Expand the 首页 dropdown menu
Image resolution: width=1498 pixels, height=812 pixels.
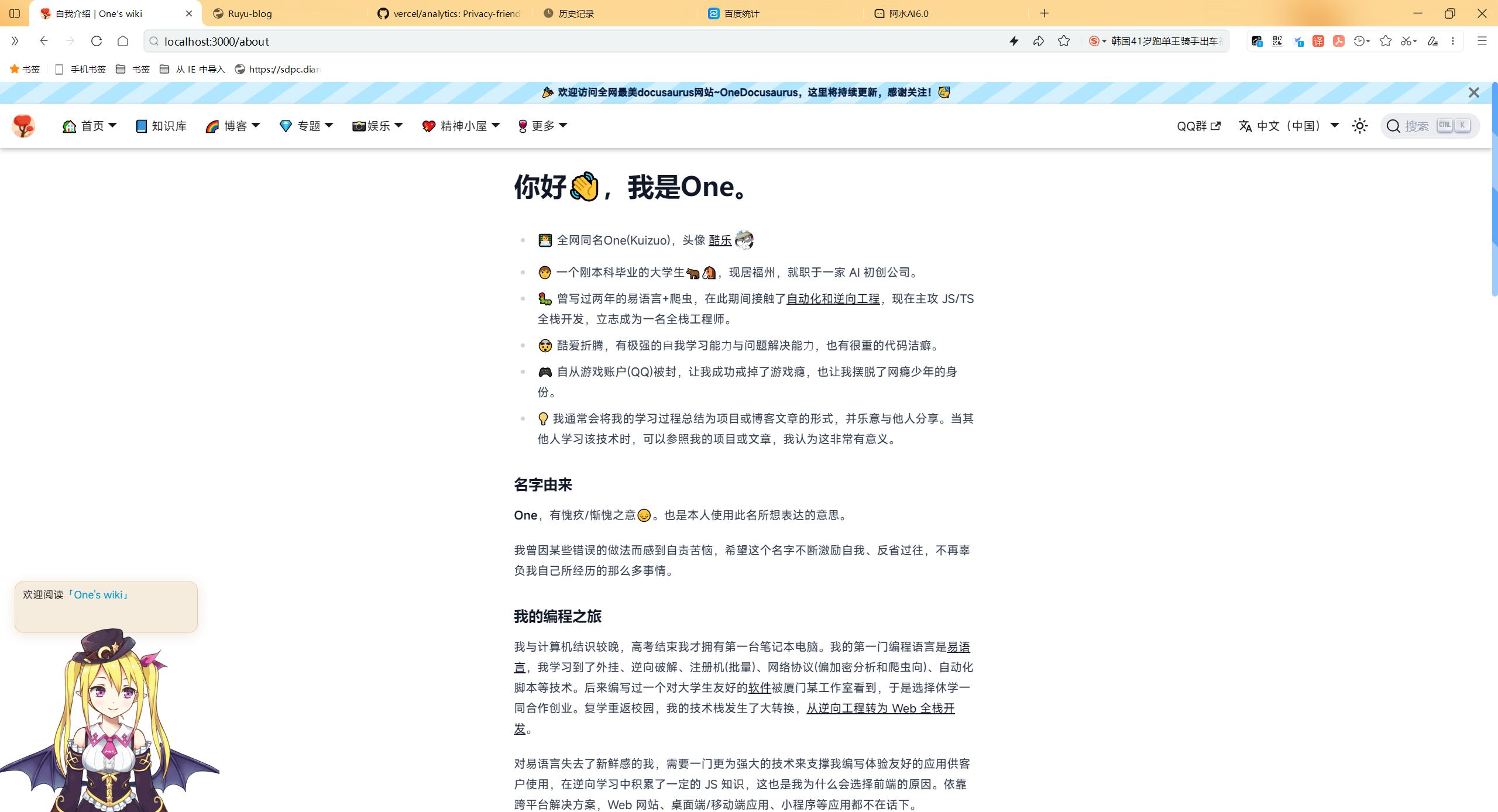tap(90, 126)
